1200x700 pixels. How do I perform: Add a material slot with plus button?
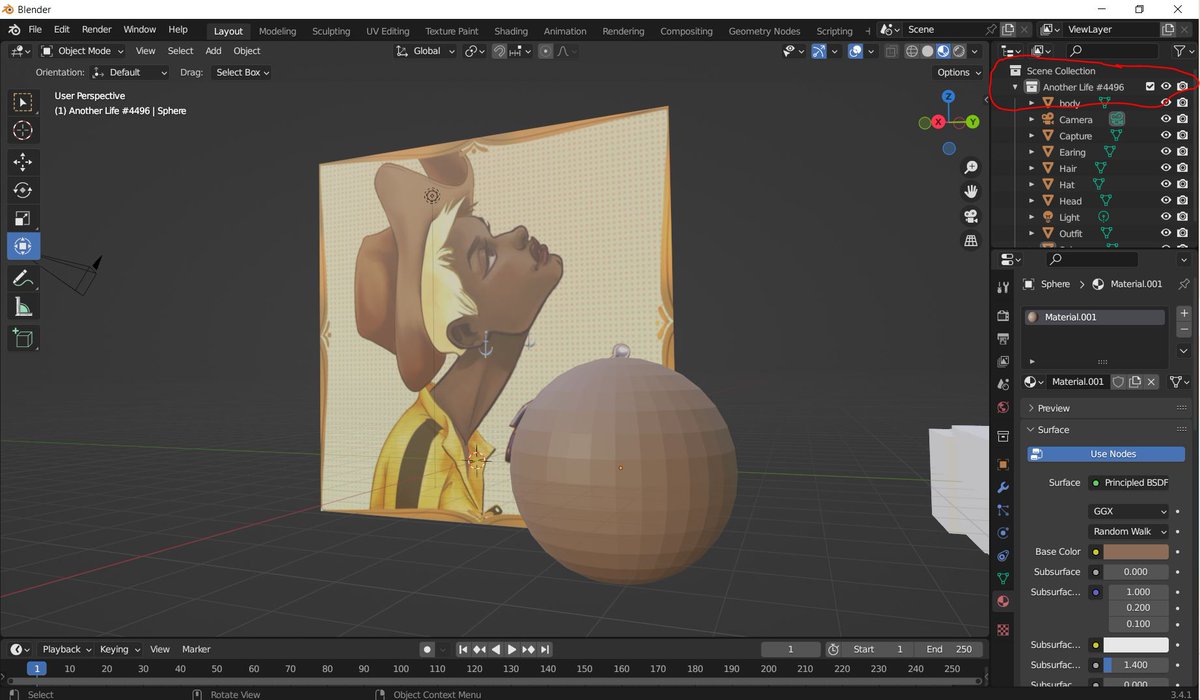click(x=1184, y=313)
